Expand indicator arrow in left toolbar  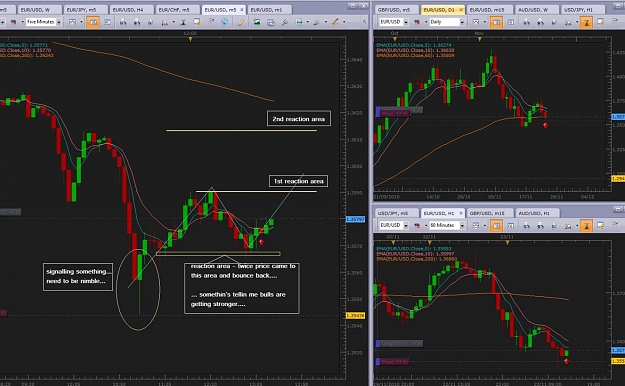coord(174,22)
